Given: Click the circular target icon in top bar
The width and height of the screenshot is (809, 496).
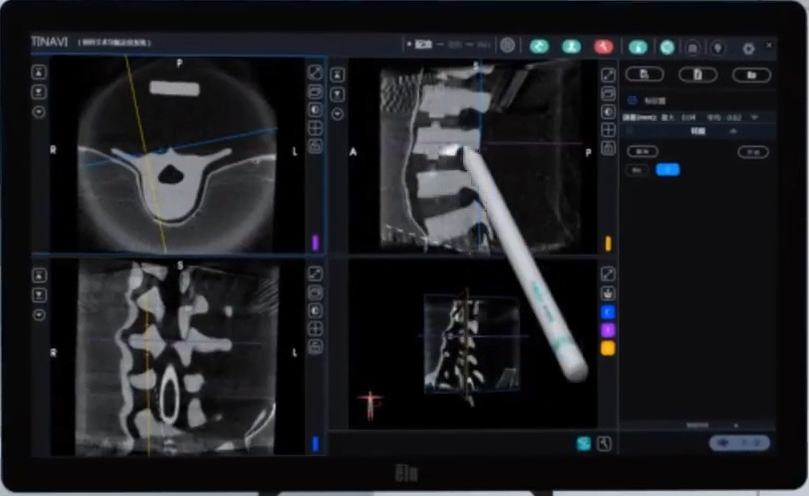Looking at the screenshot, I should (507, 45).
